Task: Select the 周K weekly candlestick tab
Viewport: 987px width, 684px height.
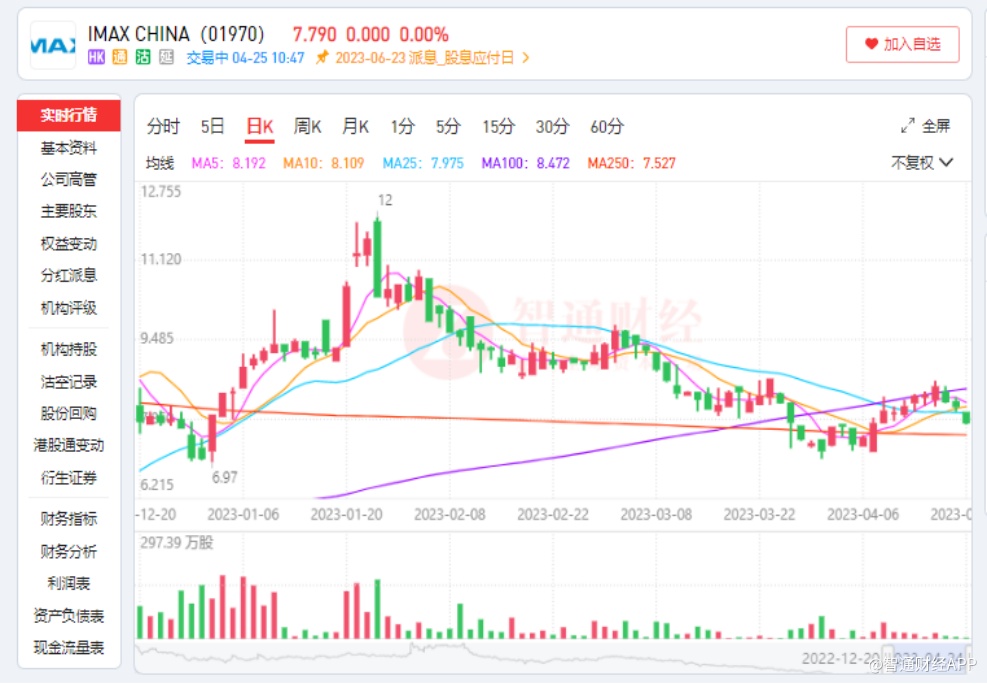Action: (307, 126)
